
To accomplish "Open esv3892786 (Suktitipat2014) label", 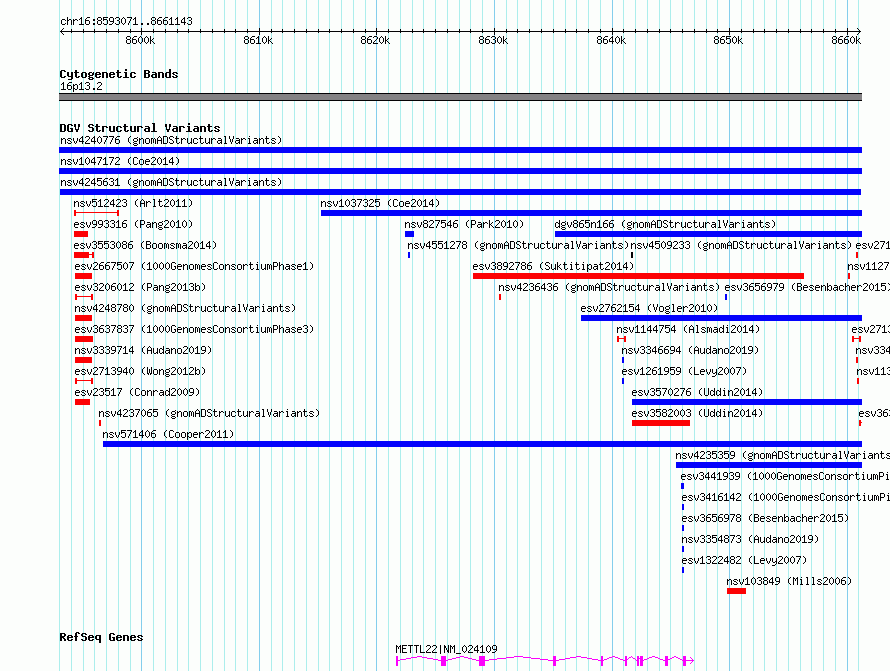I will [x=553, y=266].
